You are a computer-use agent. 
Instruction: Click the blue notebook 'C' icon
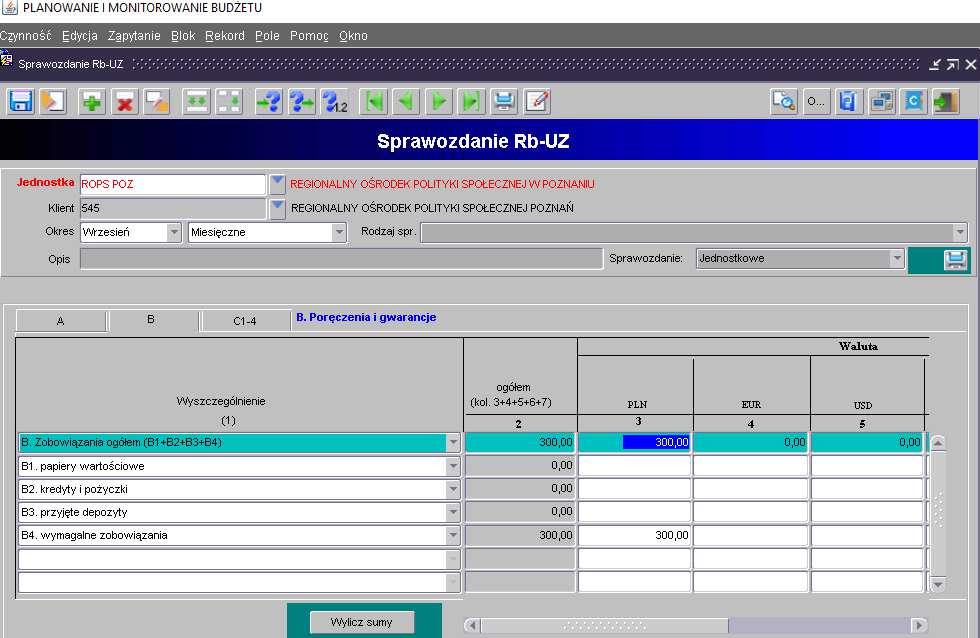click(914, 101)
